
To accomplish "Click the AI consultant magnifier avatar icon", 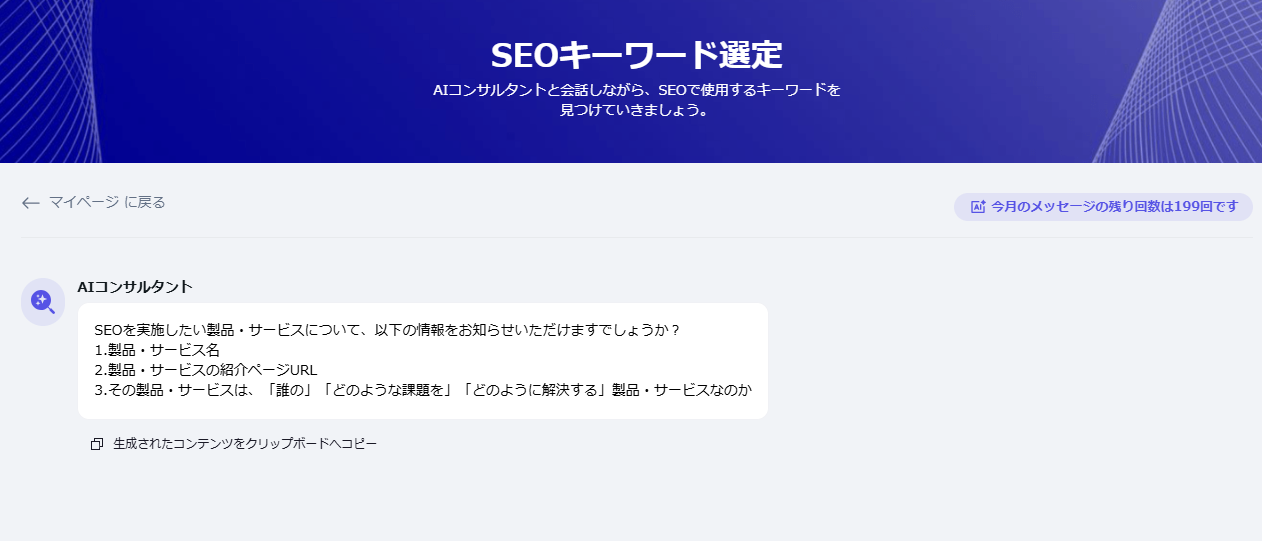I will tap(43, 301).
